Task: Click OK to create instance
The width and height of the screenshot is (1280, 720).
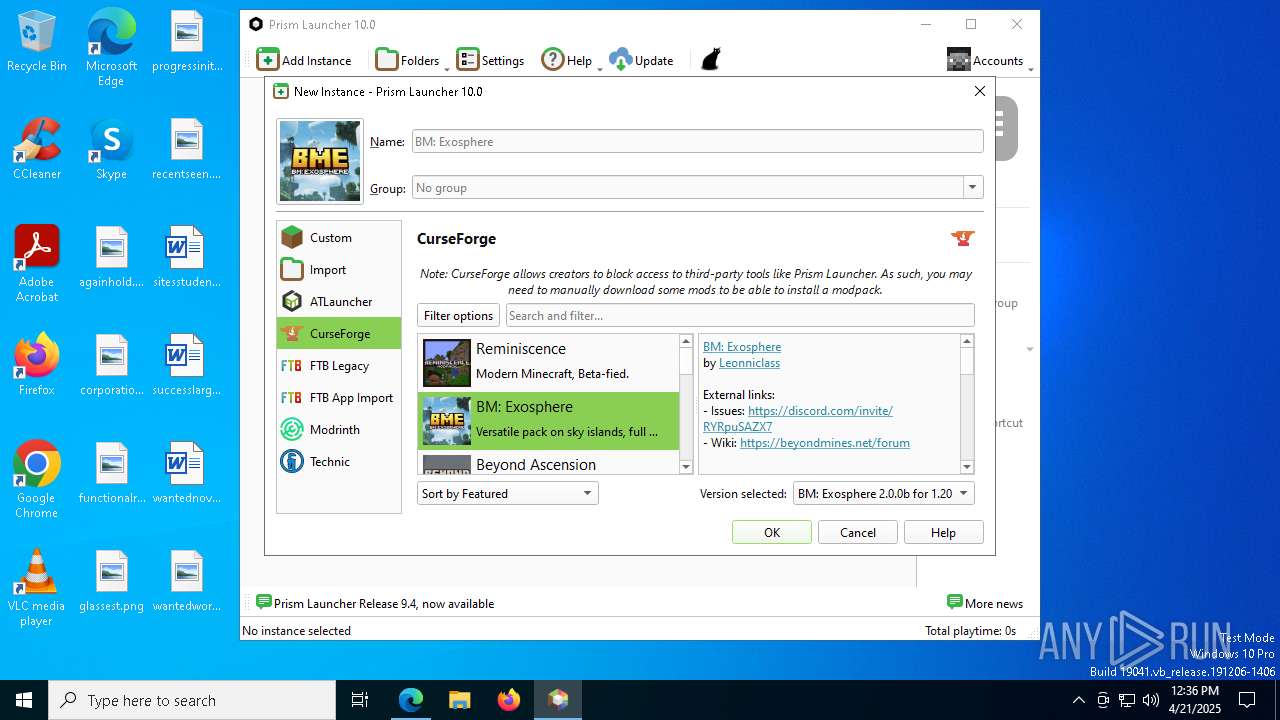Action: [772, 532]
